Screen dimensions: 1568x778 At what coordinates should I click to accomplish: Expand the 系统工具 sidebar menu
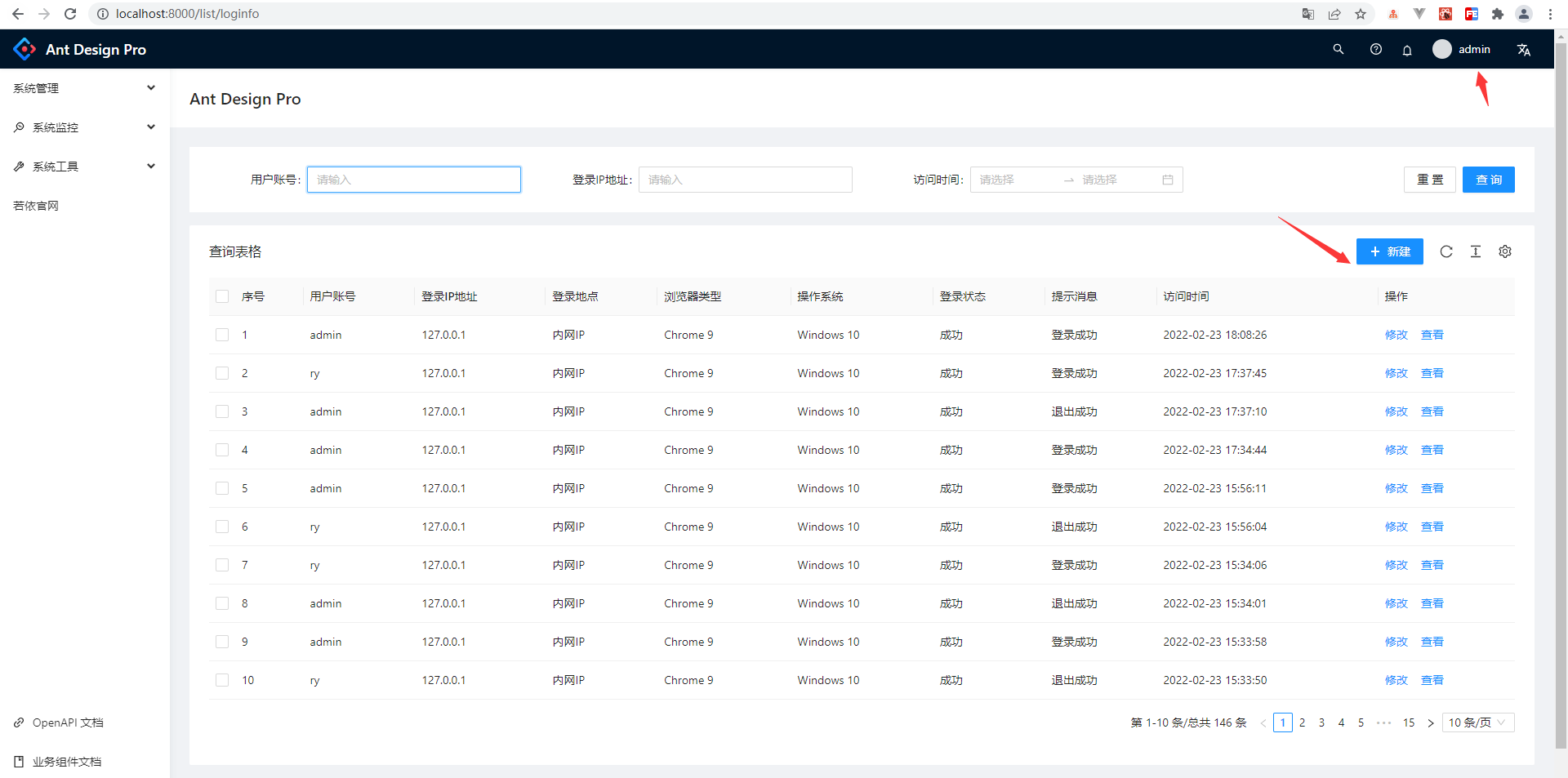coord(85,167)
